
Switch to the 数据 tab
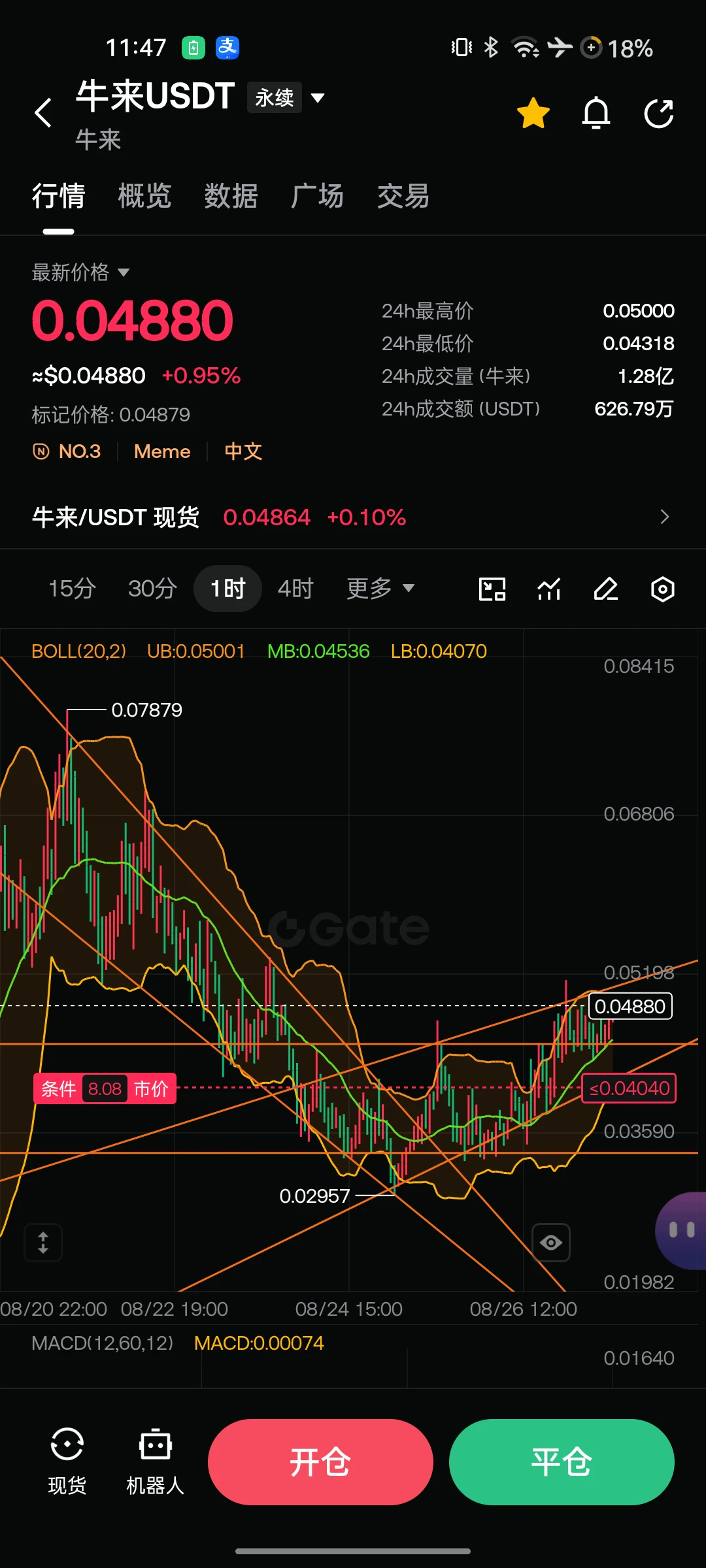coord(231,196)
